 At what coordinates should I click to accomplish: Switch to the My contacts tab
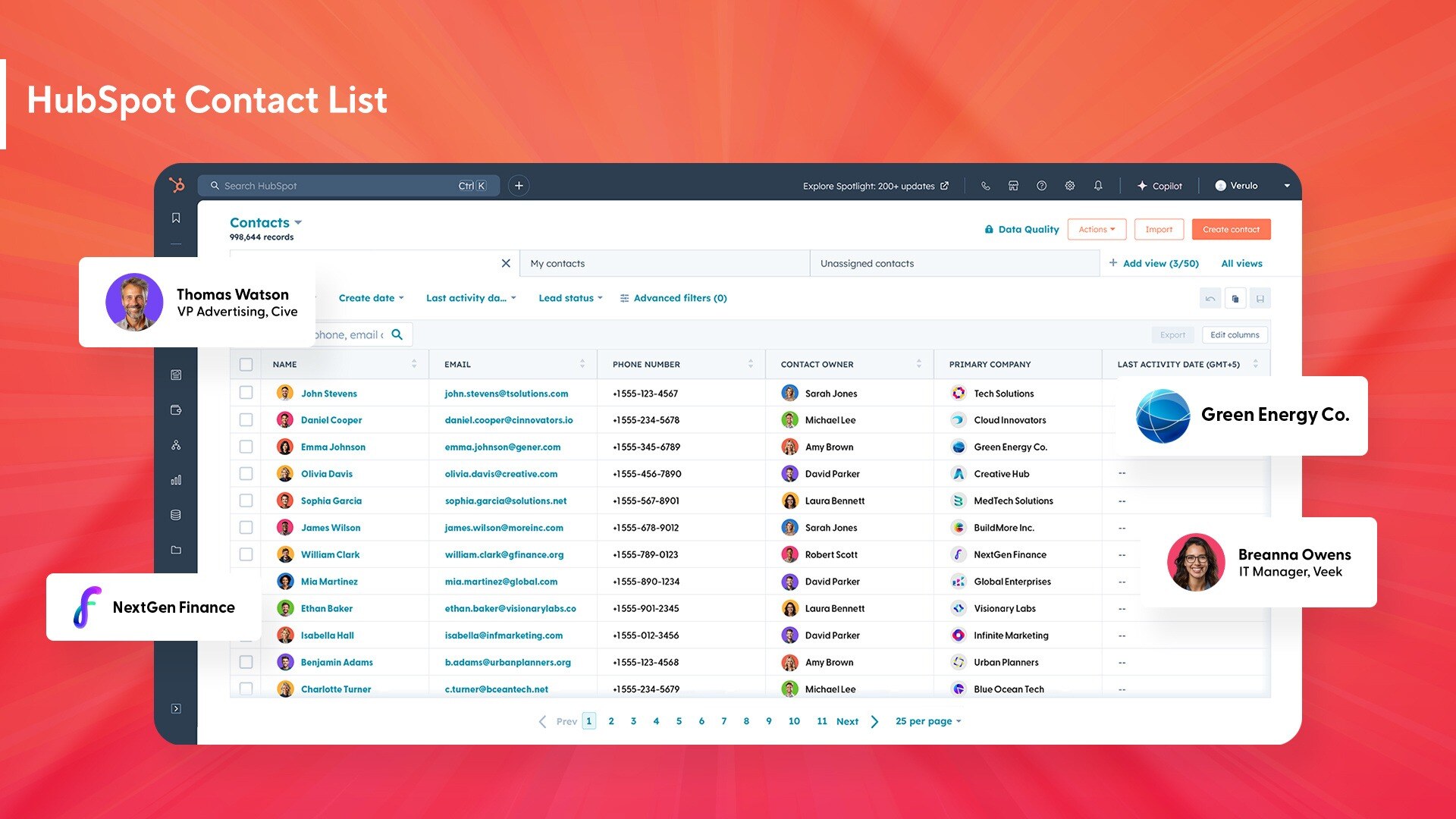point(557,264)
